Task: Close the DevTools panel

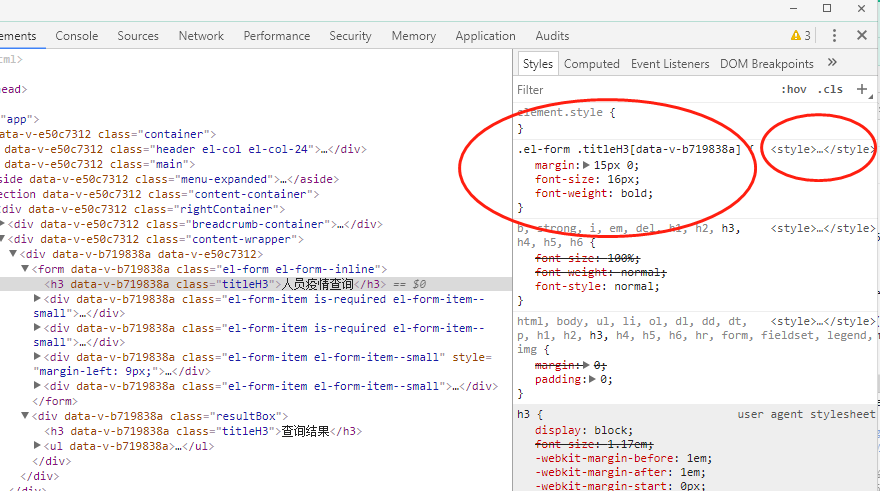Action: pyautogui.click(x=862, y=35)
